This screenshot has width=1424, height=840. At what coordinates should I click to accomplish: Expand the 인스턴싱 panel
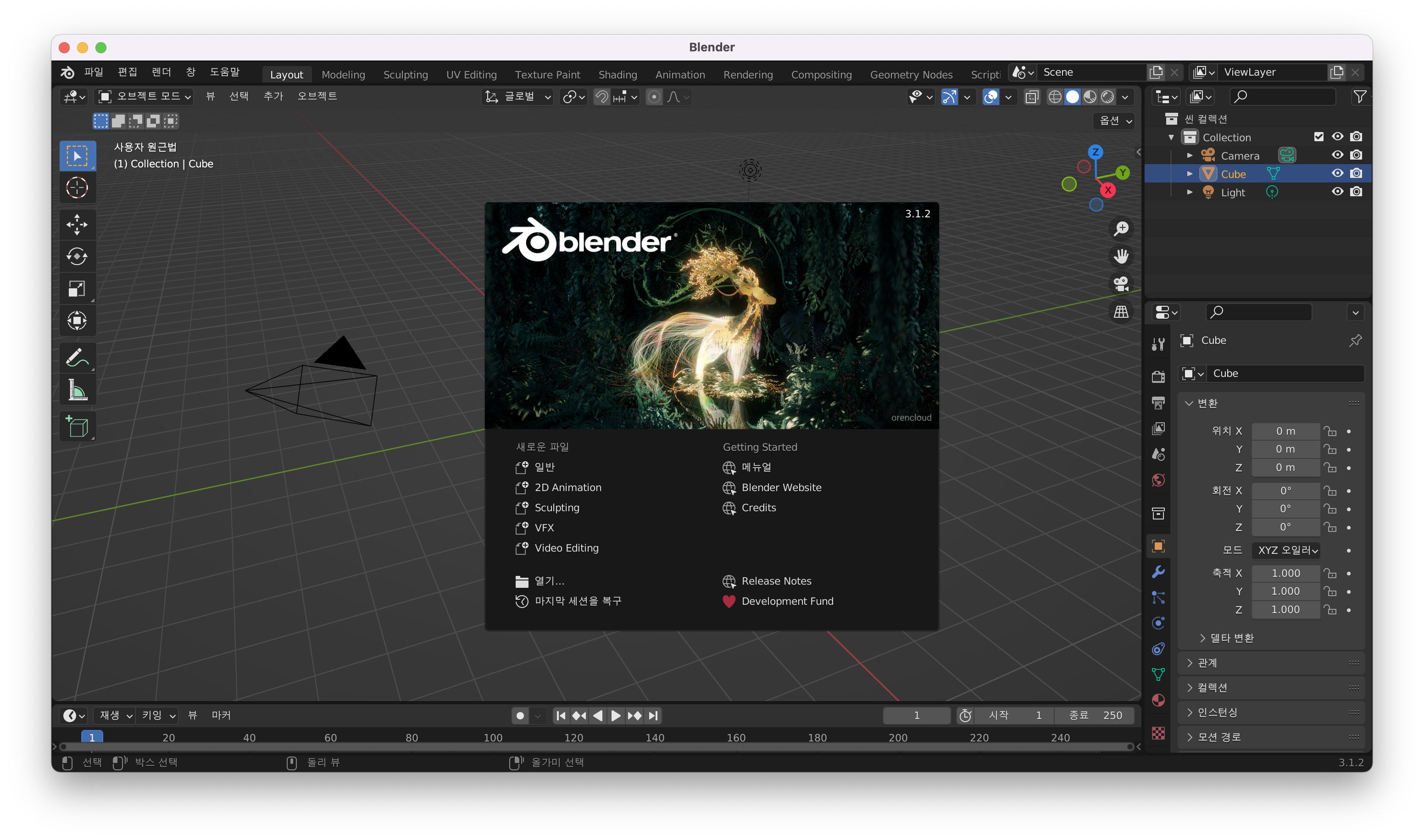pos(1271,712)
